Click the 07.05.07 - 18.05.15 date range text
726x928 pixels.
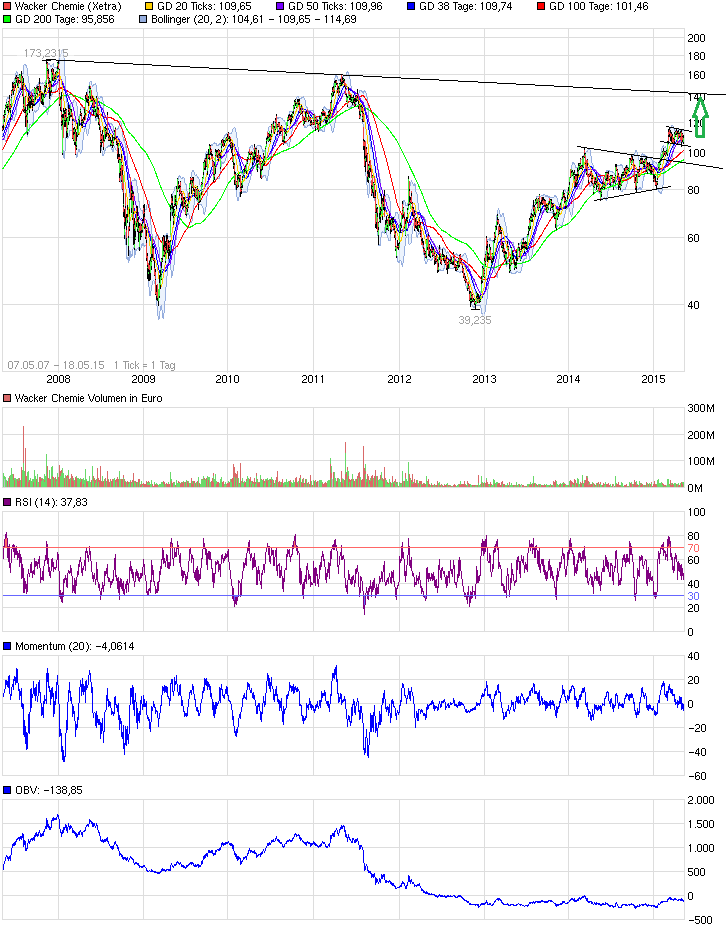55,365
